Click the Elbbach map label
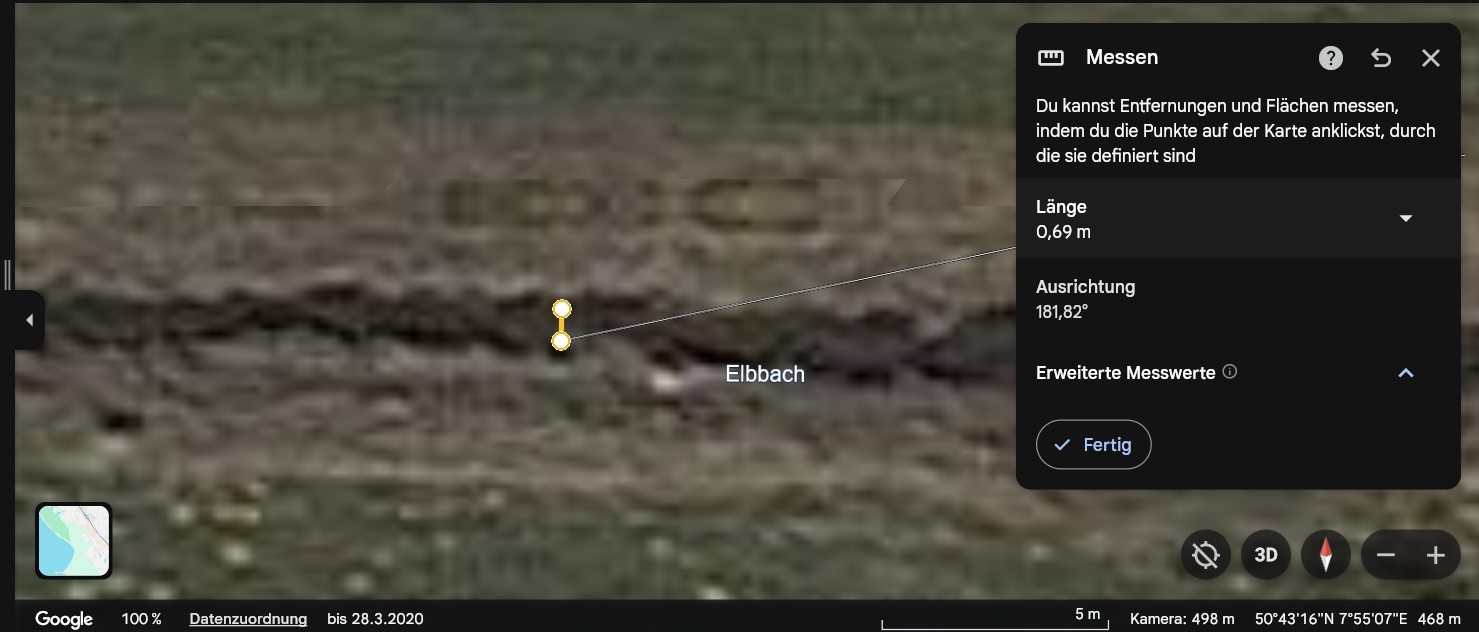Image resolution: width=1479 pixels, height=632 pixels. [x=765, y=374]
